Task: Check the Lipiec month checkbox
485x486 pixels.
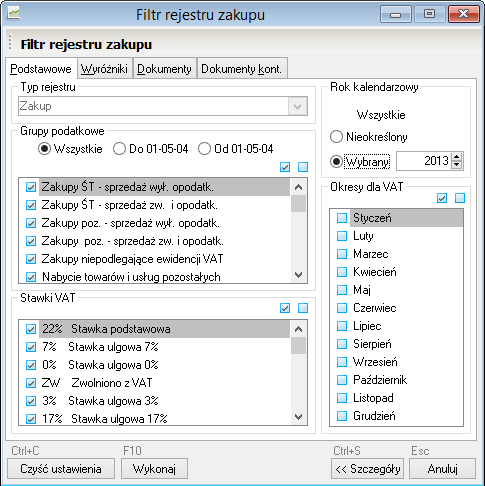Action: point(342,326)
